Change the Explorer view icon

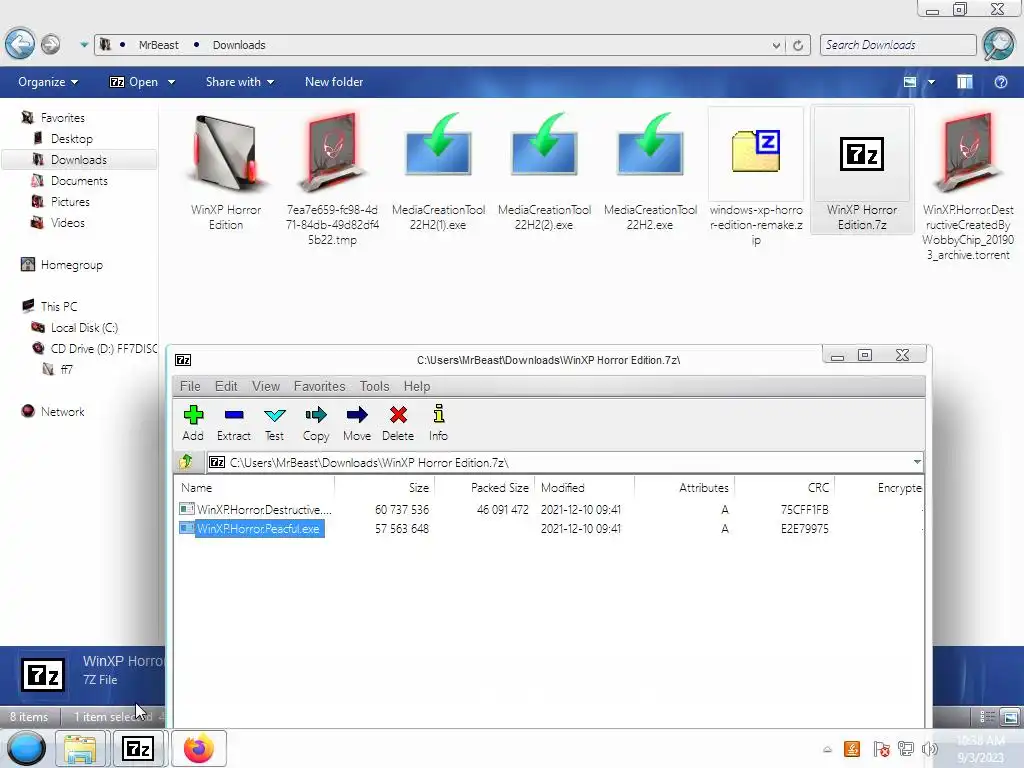910,82
